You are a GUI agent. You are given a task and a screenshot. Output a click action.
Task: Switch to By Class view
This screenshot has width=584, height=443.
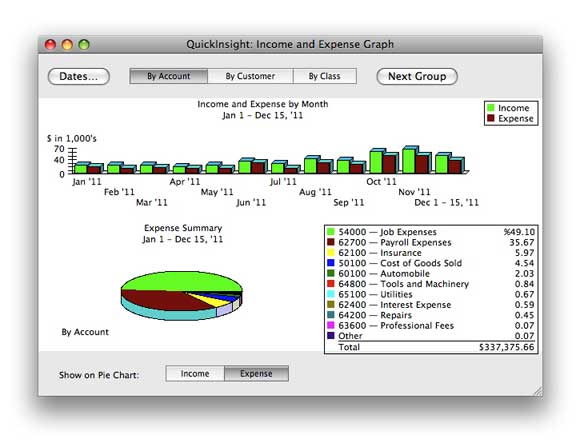click(324, 76)
